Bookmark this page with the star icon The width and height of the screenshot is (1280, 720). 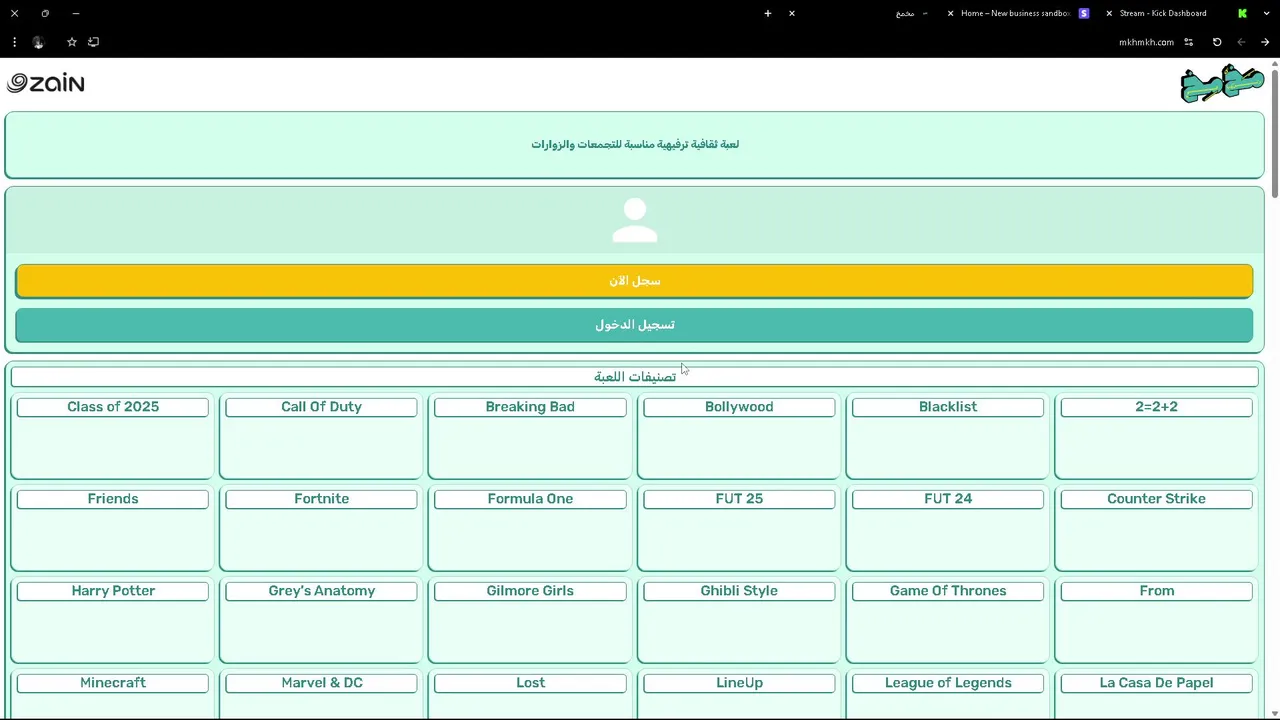pyautogui.click(x=72, y=42)
